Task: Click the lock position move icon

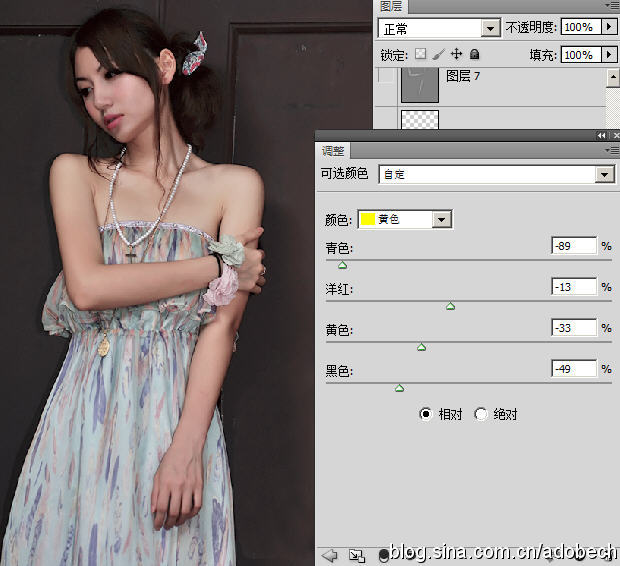Action: tap(456, 55)
